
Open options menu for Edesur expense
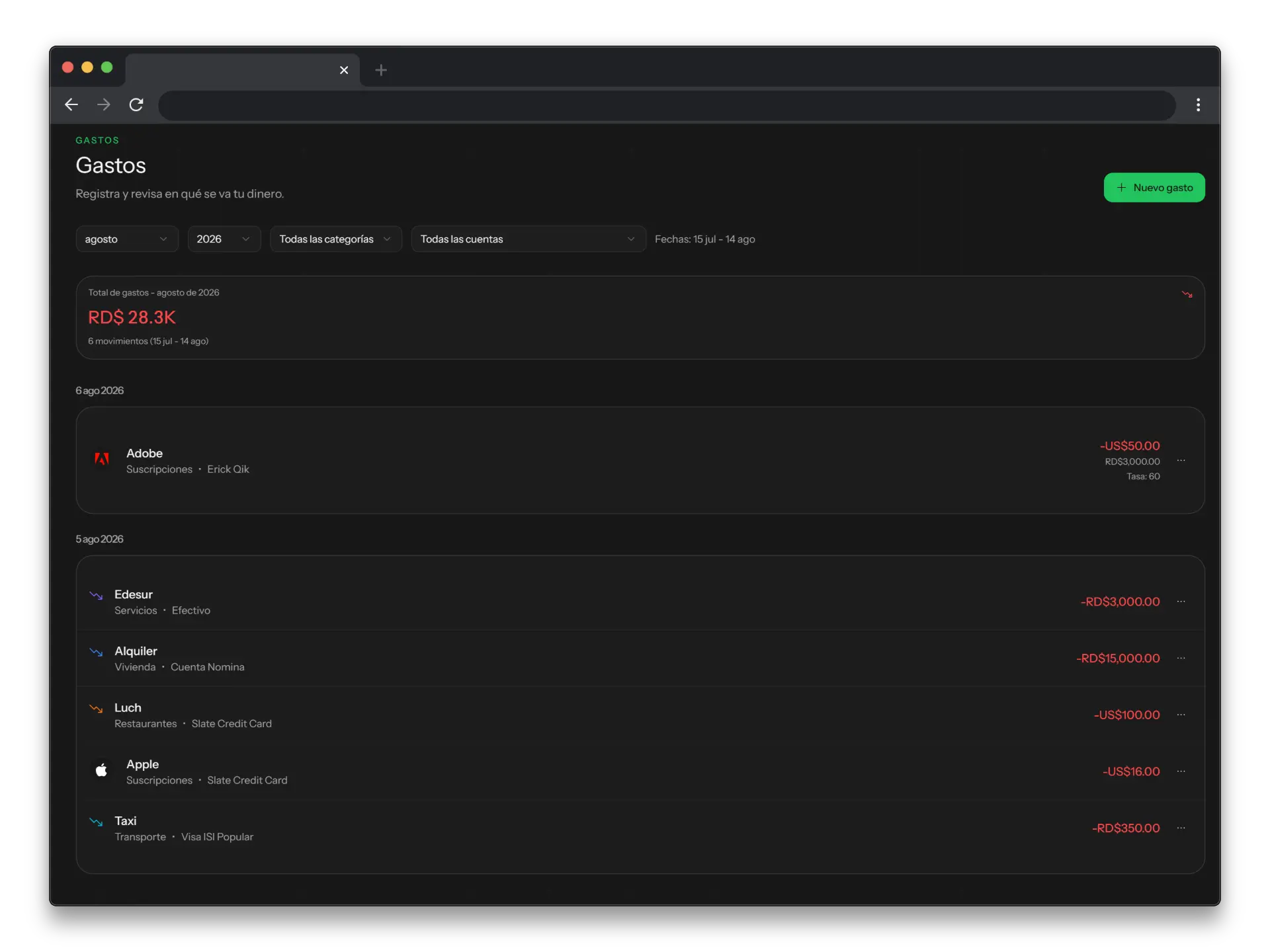tap(1181, 602)
